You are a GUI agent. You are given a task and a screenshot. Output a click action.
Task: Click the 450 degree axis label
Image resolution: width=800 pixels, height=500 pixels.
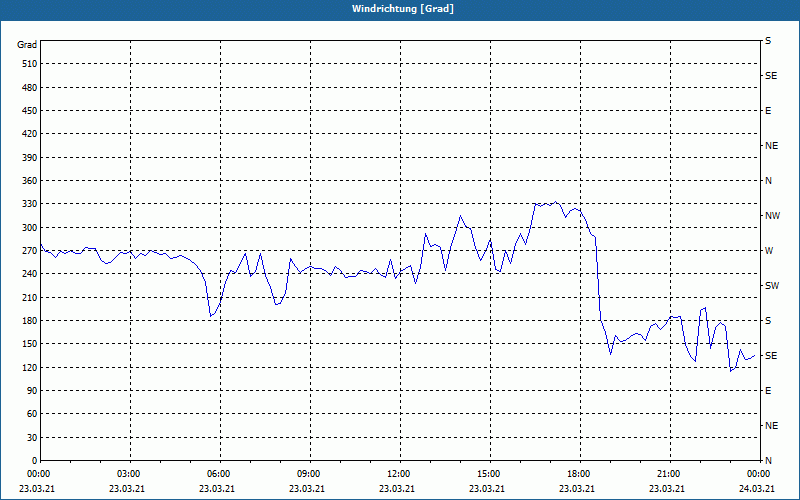click(30, 111)
